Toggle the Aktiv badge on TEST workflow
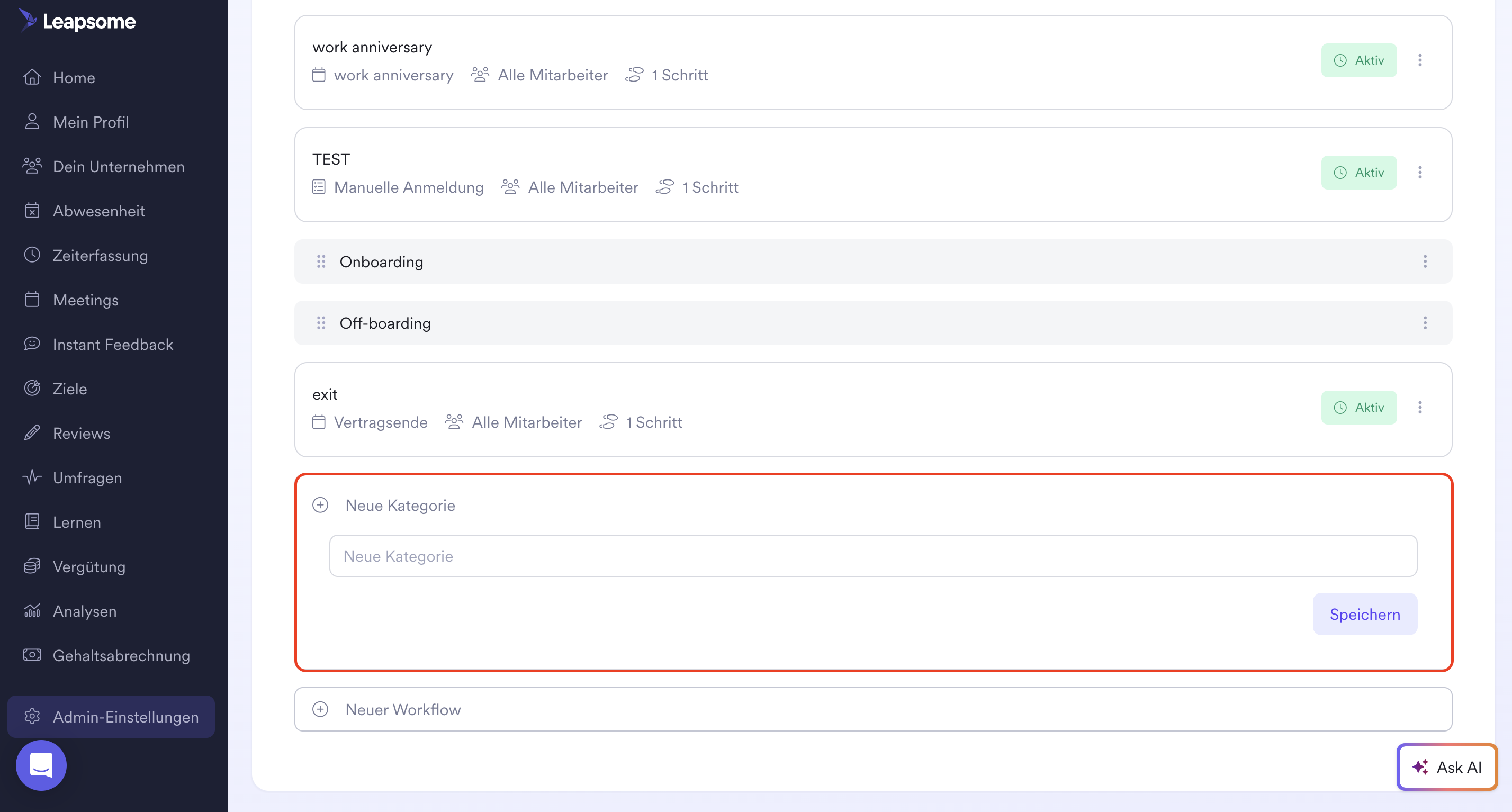This screenshot has width=1512, height=812. coord(1359,172)
